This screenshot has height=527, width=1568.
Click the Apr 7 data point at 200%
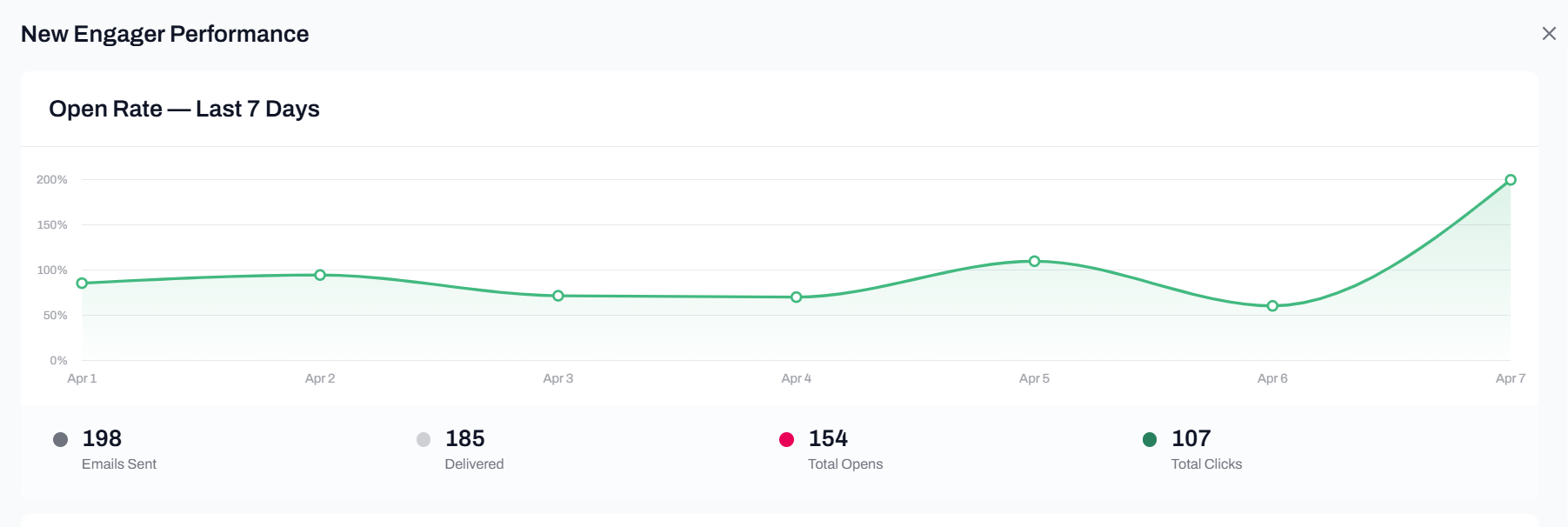(x=1511, y=180)
